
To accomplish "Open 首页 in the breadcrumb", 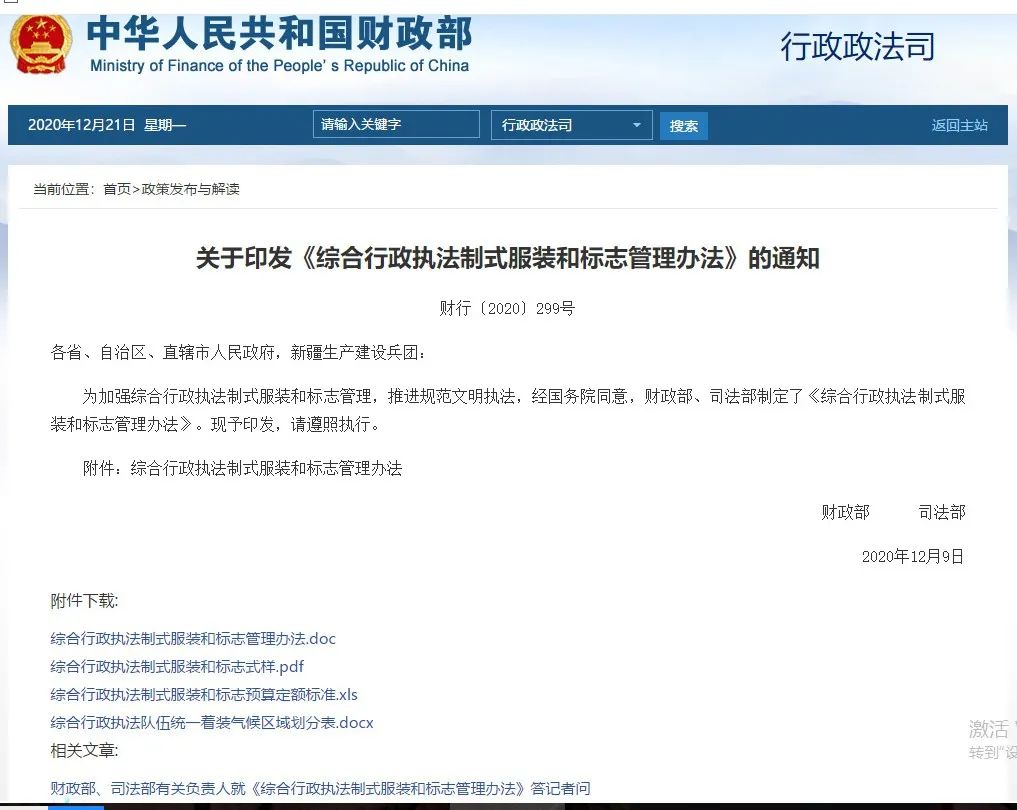I will (x=117, y=189).
